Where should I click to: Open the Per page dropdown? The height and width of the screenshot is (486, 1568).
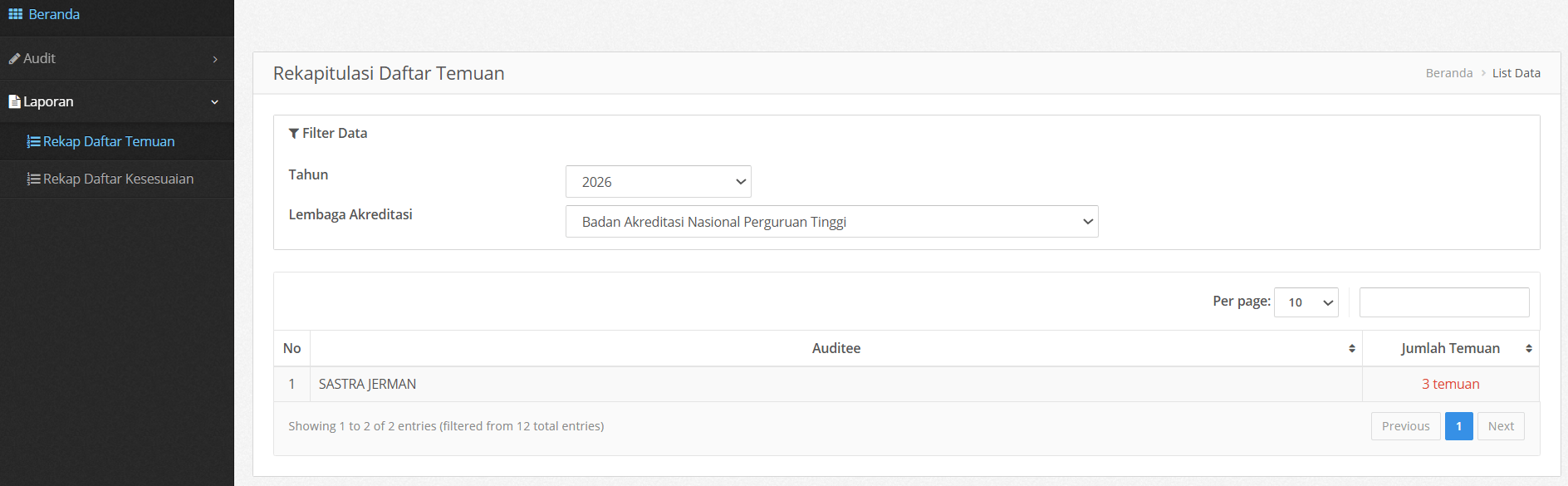[1306, 302]
